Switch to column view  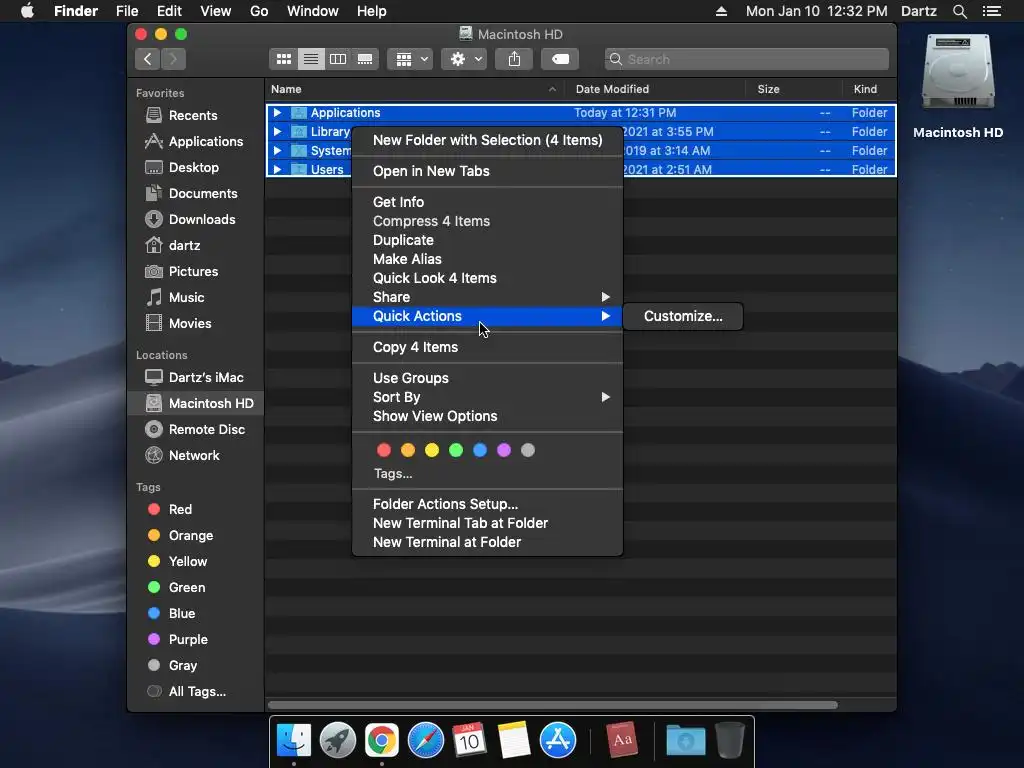coord(338,59)
